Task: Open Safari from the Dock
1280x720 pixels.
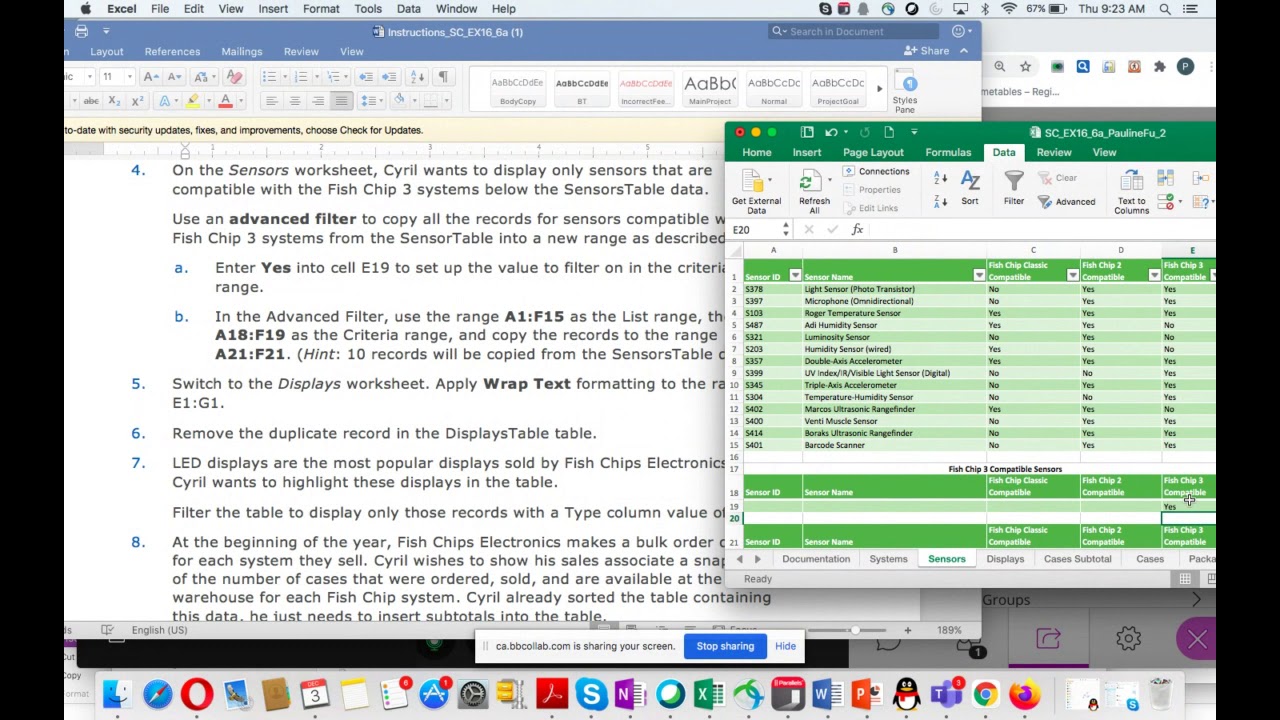Action: (157, 693)
